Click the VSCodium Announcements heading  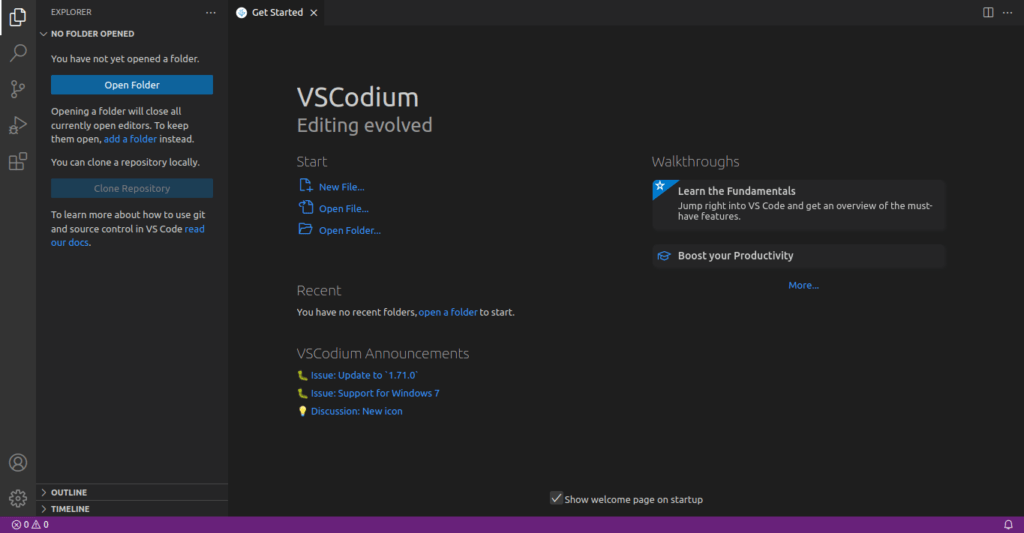[383, 353]
